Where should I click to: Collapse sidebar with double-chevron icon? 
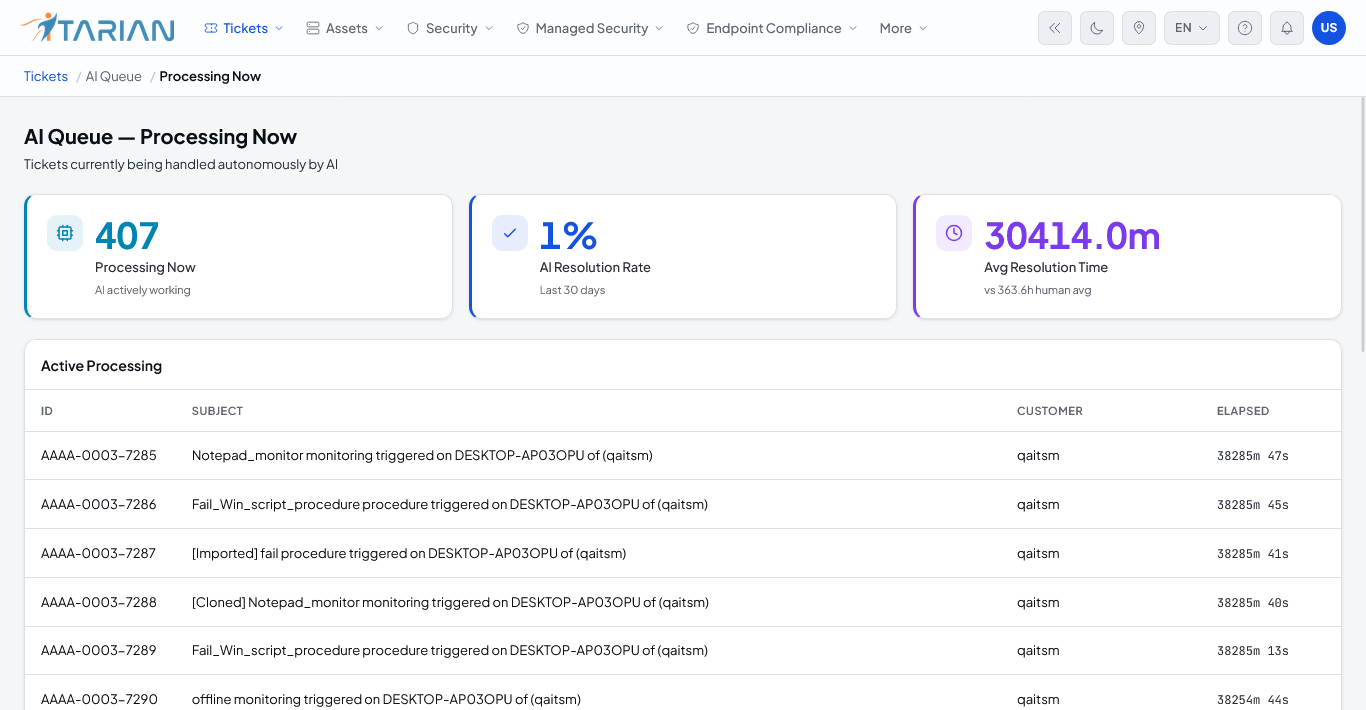[x=1055, y=28]
